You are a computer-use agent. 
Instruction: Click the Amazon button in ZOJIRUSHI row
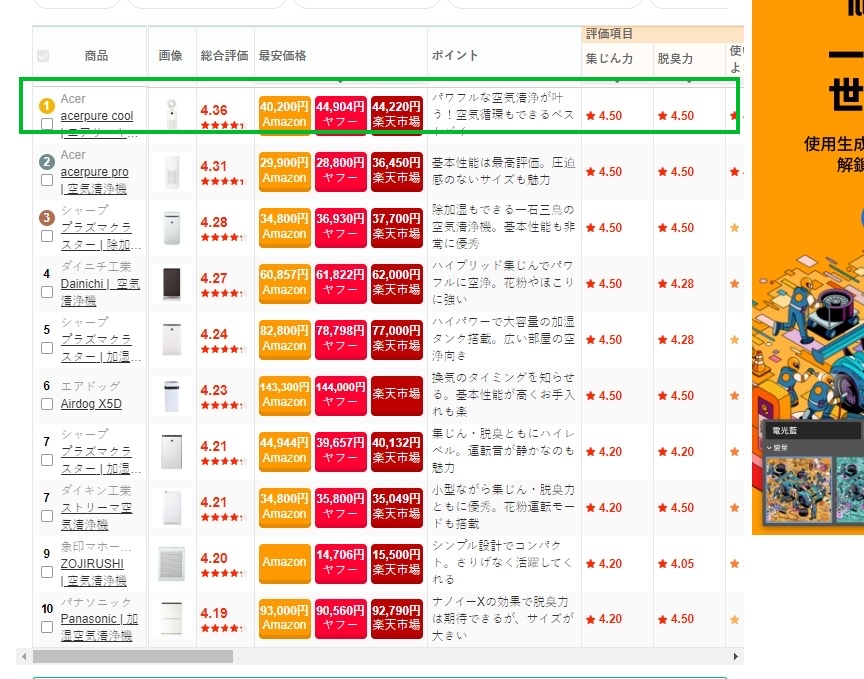point(284,563)
